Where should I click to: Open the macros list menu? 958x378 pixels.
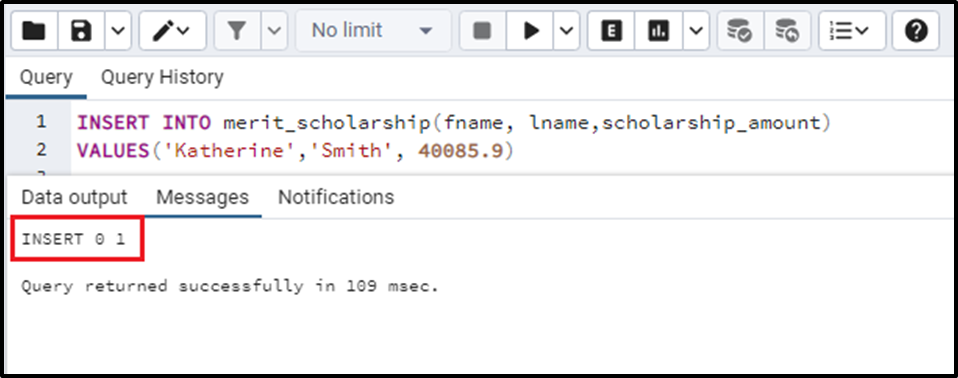click(852, 30)
